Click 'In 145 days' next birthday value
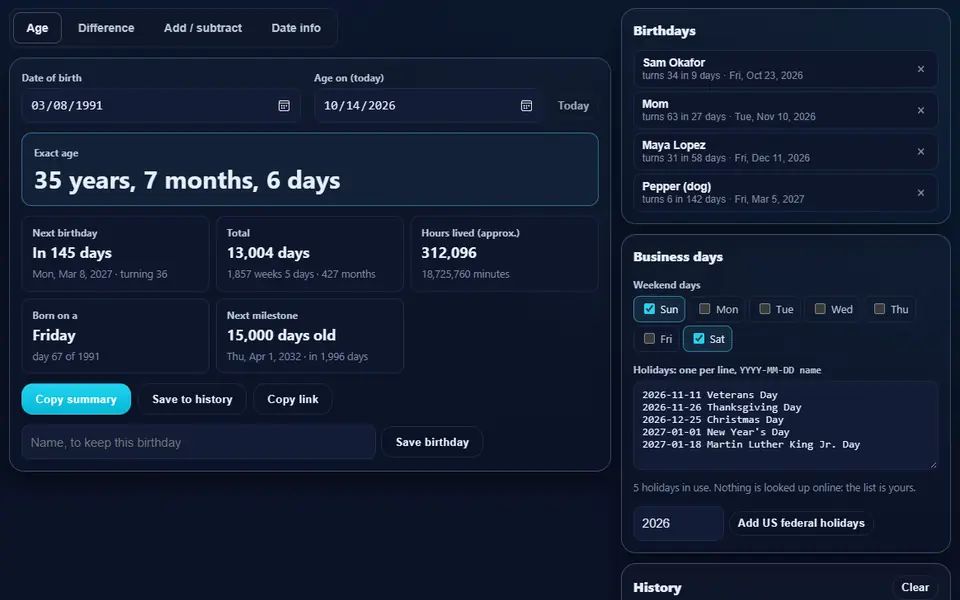Image resolution: width=960 pixels, height=600 pixels. (72, 253)
